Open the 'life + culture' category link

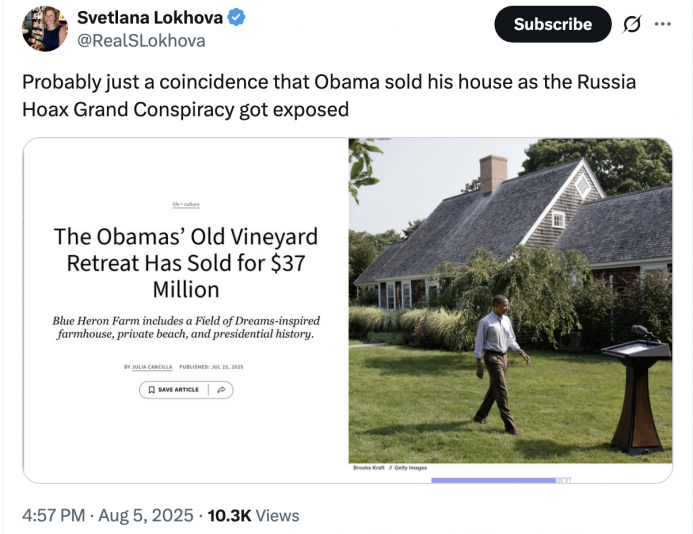(x=186, y=204)
